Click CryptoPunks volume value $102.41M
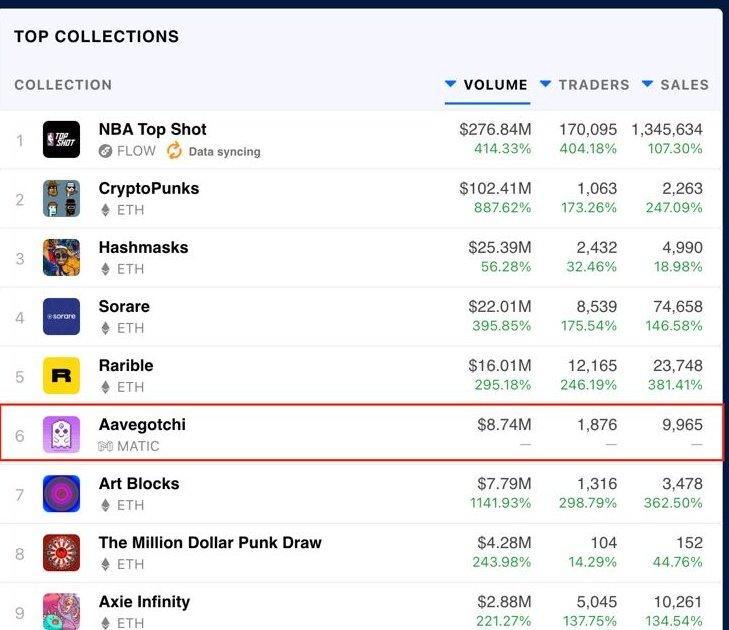Viewport: 729px width, 630px height. pos(495,188)
